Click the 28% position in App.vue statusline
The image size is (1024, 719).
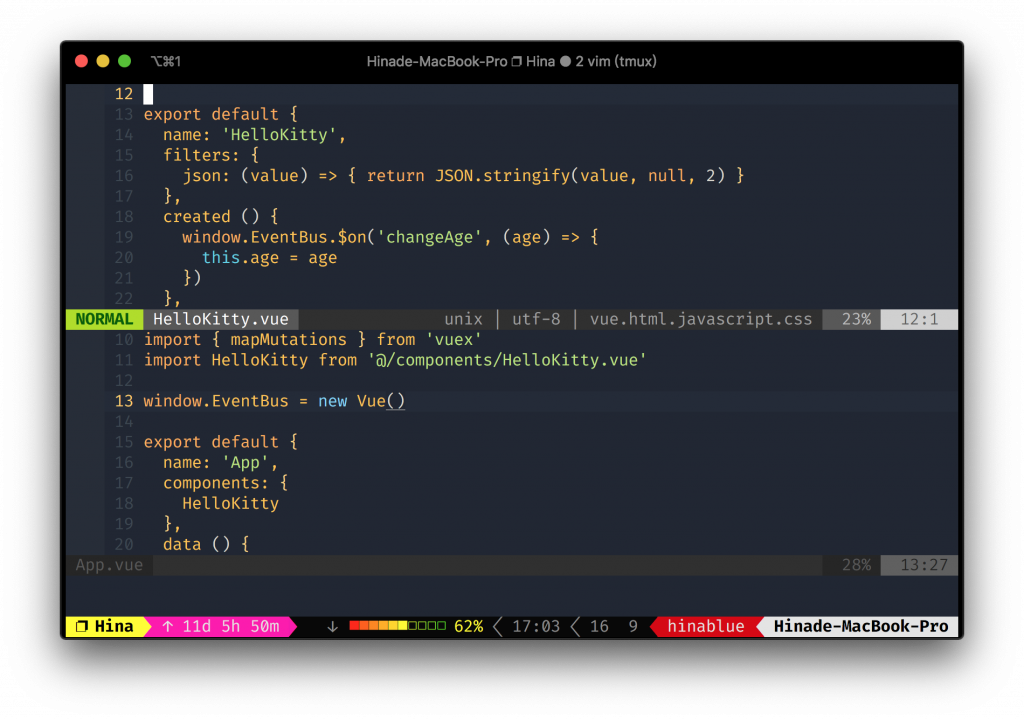(x=856, y=565)
